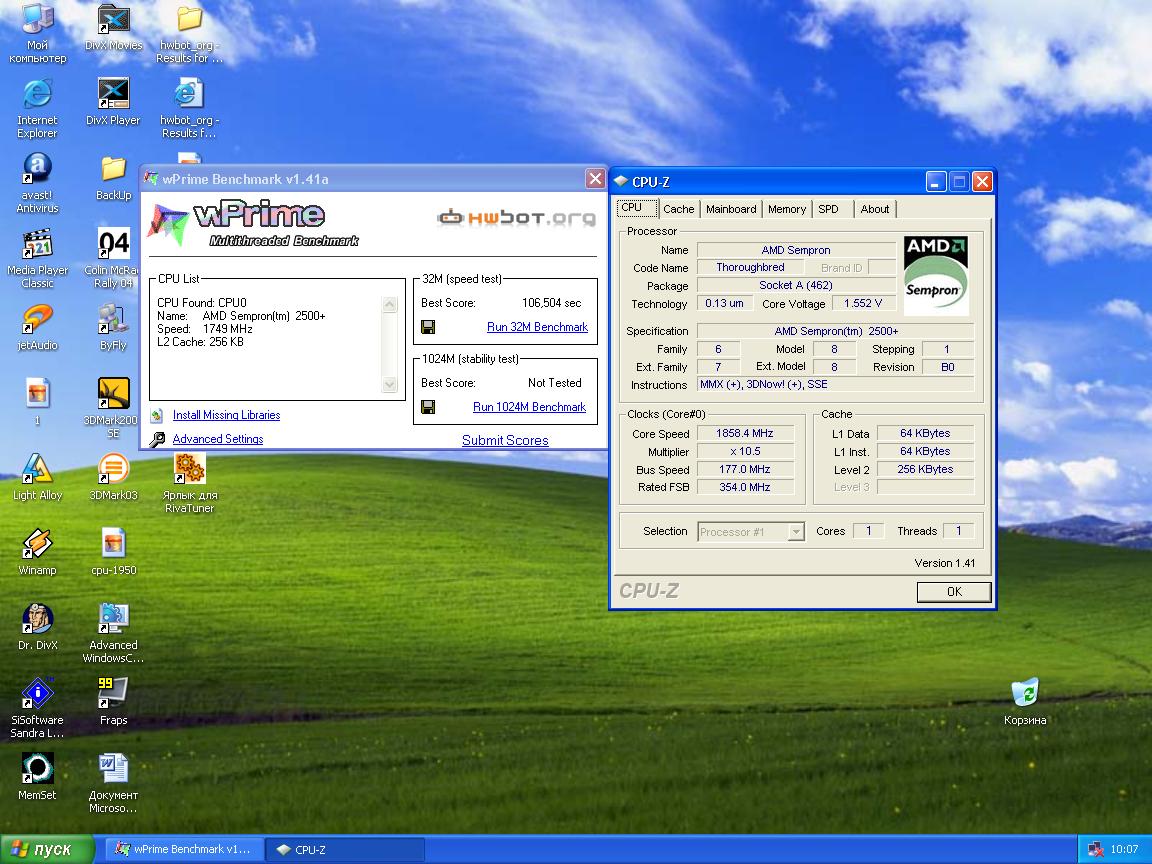The width and height of the screenshot is (1152, 864).
Task: Launch avast! Antivirus desktop icon
Action: point(37,184)
